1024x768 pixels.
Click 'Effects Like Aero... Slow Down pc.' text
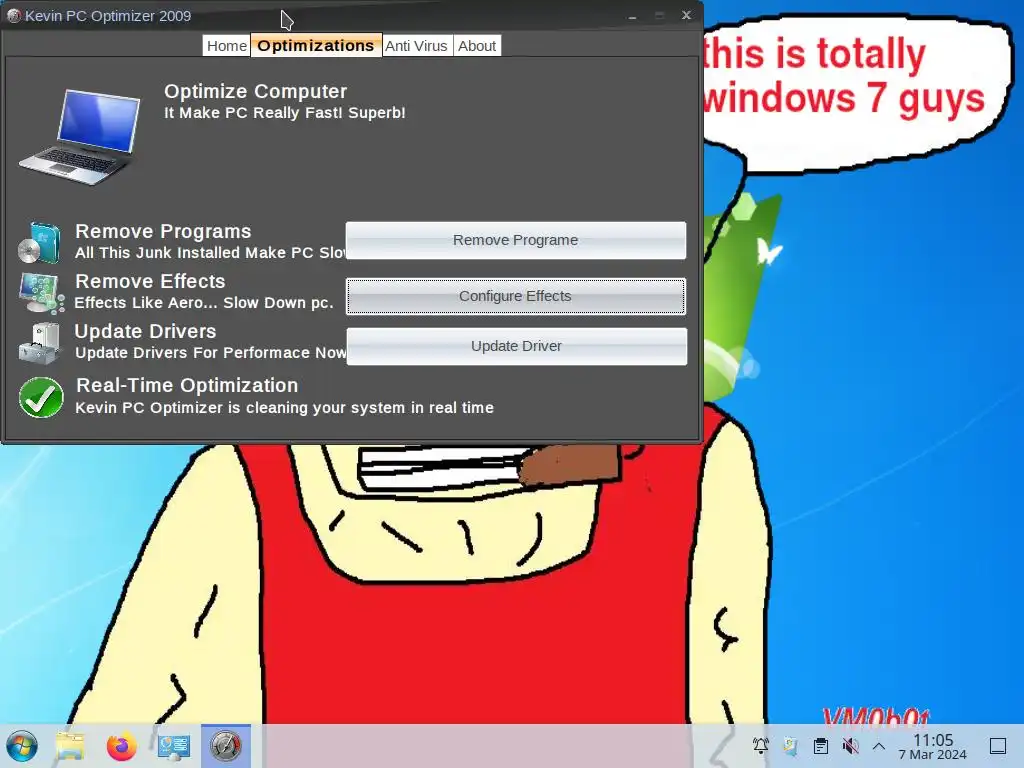click(x=204, y=303)
